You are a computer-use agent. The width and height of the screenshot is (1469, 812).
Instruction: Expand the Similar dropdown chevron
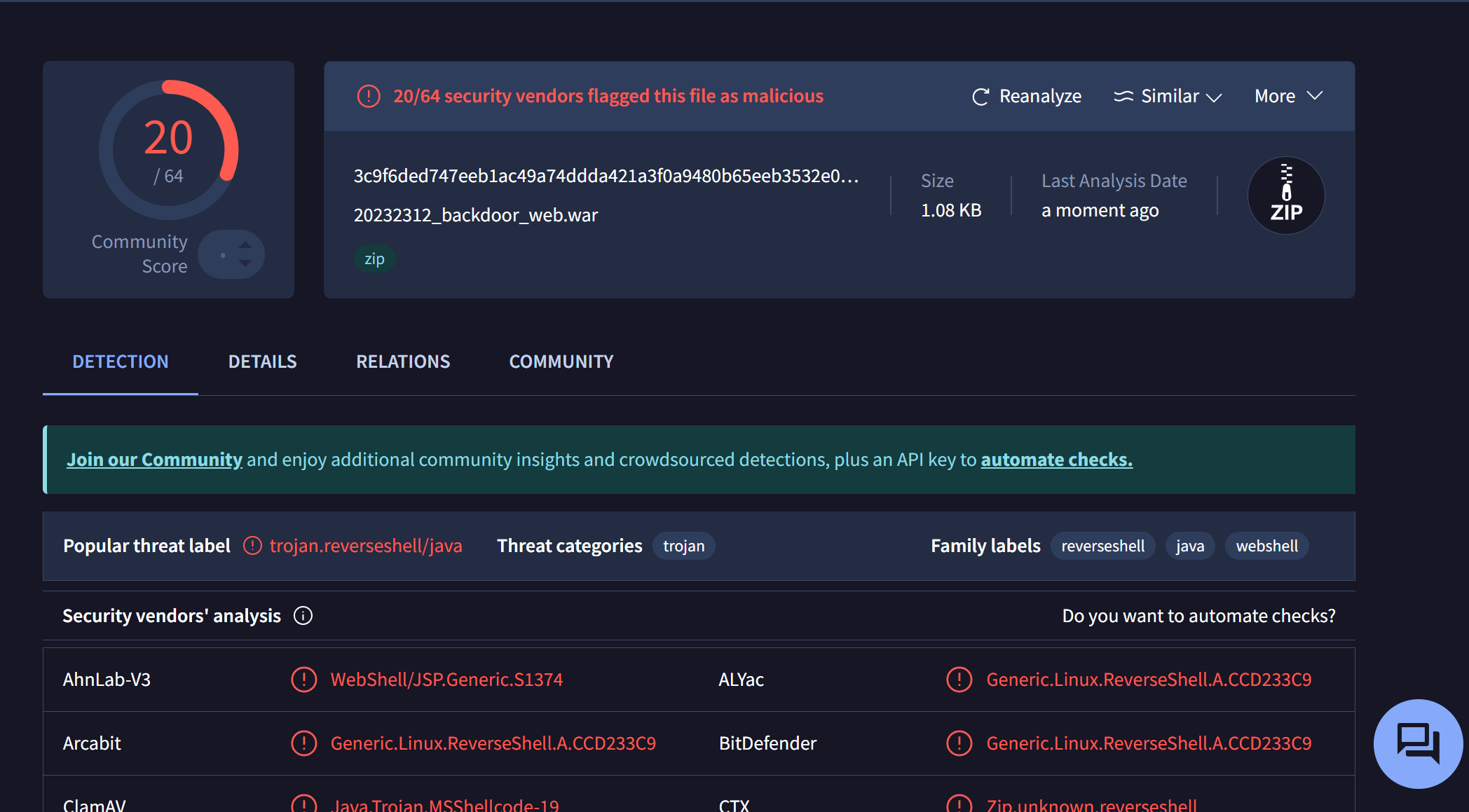click(1214, 97)
